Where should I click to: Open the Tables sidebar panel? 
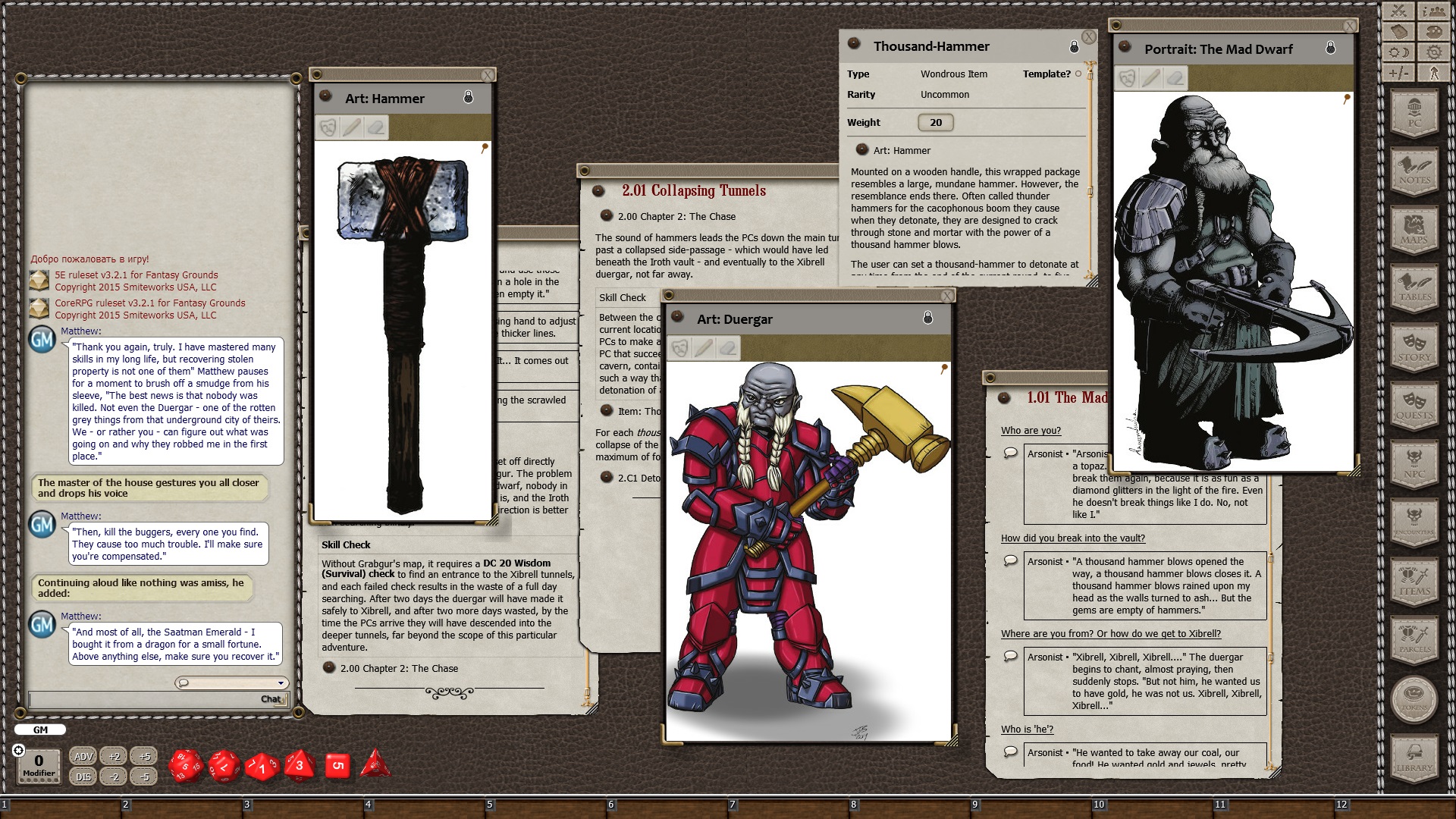(1414, 287)
